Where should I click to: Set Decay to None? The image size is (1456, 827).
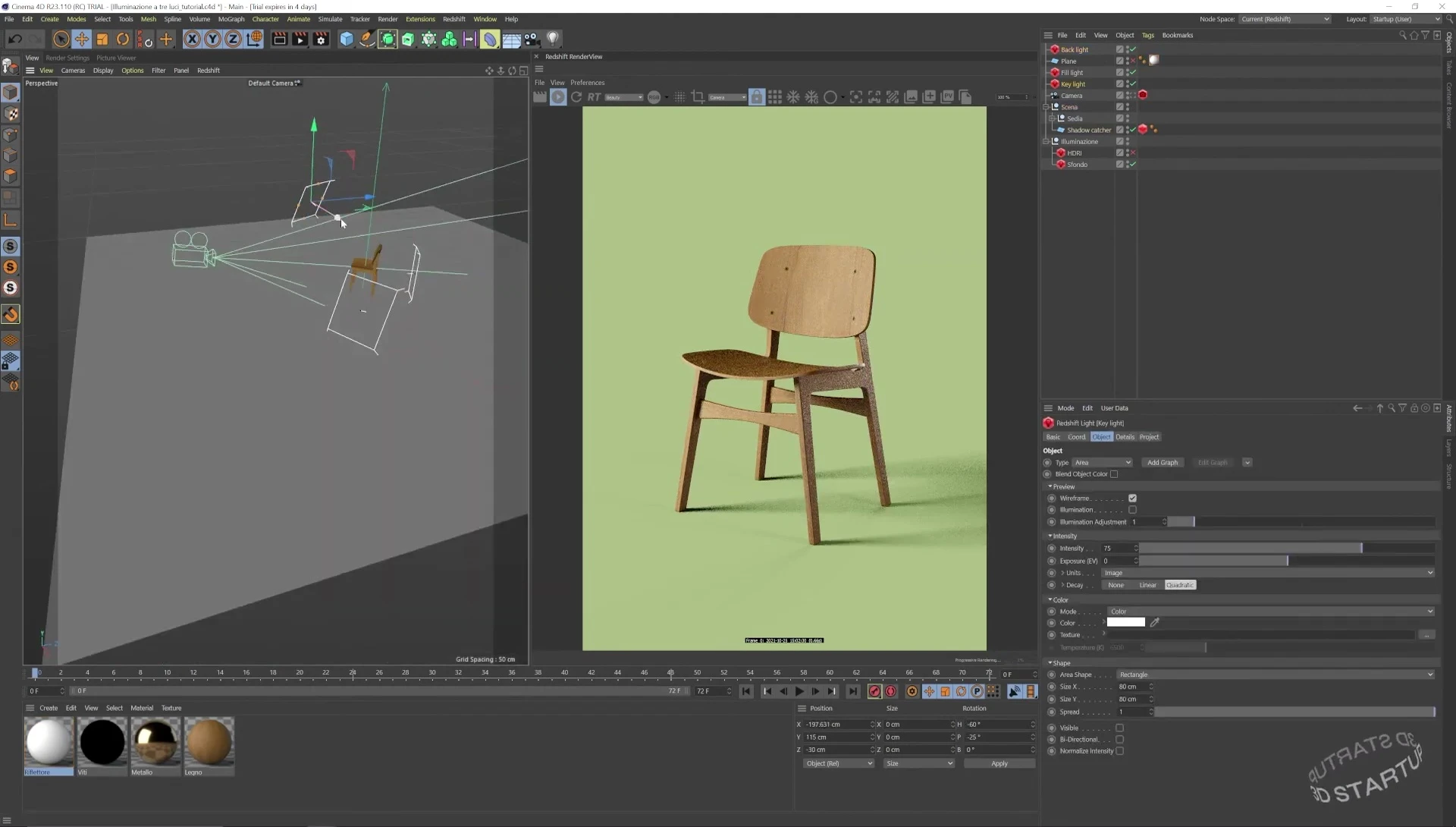1116,585
